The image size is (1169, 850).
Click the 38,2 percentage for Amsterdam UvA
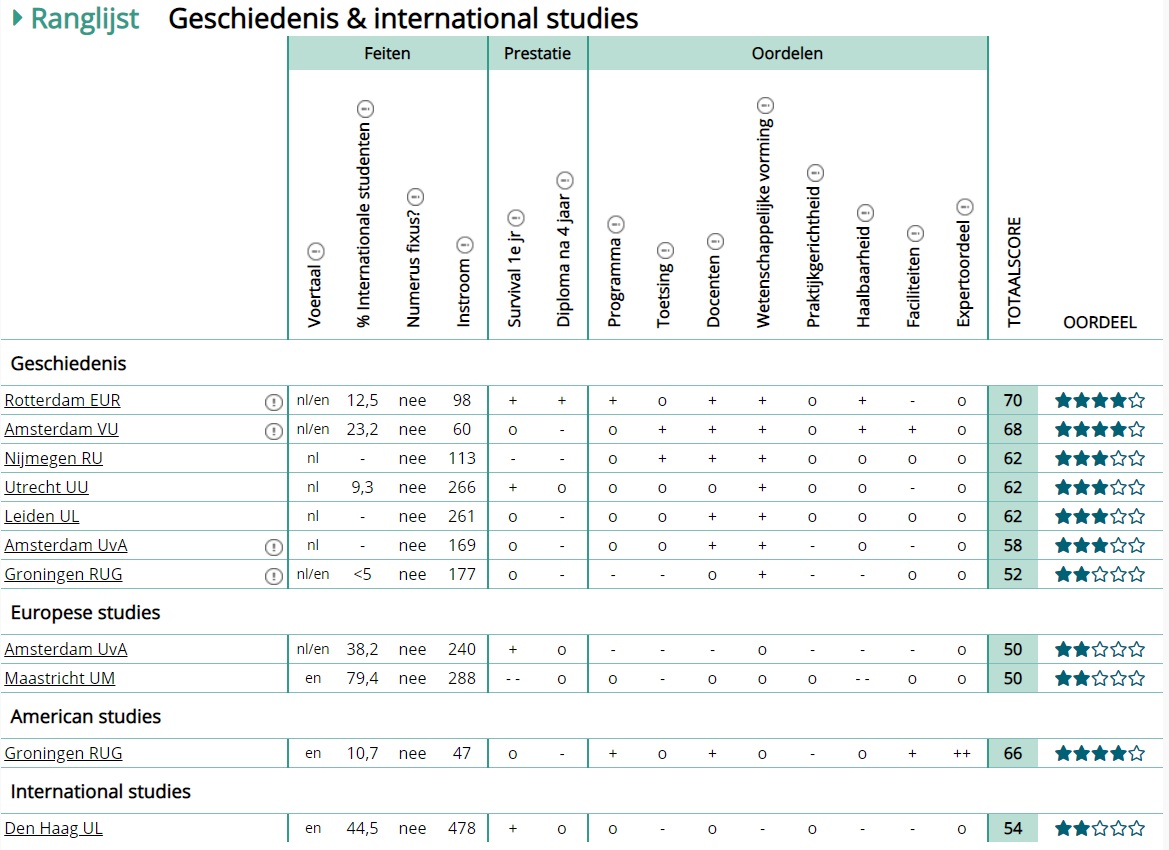362,649
